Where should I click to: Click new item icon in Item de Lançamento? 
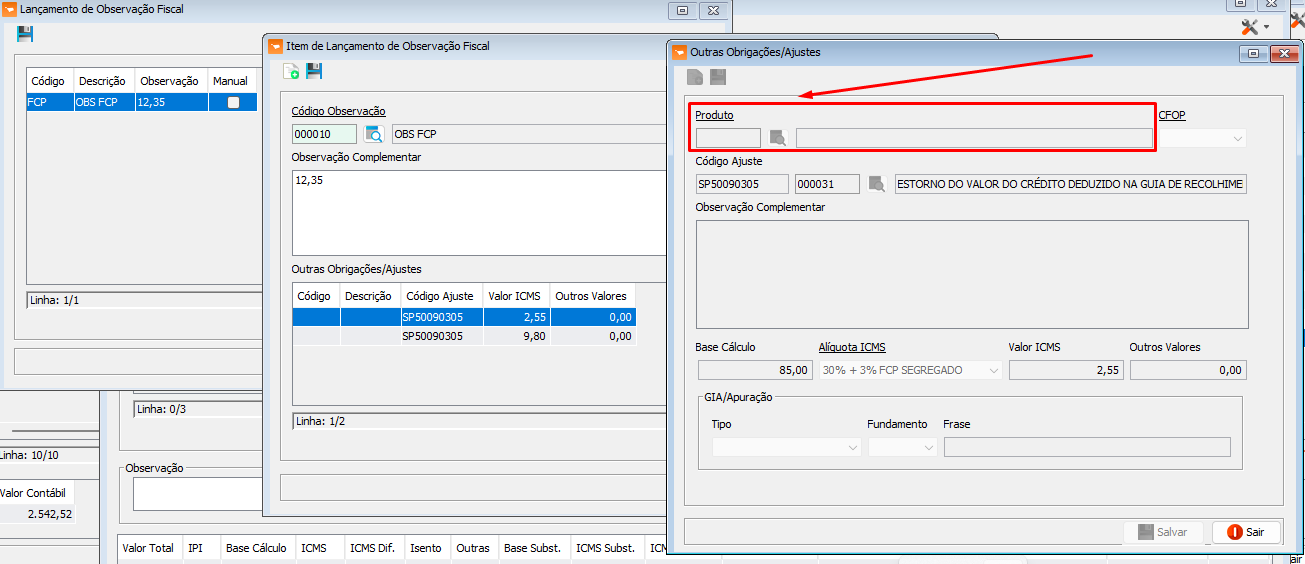coord(291,71)
